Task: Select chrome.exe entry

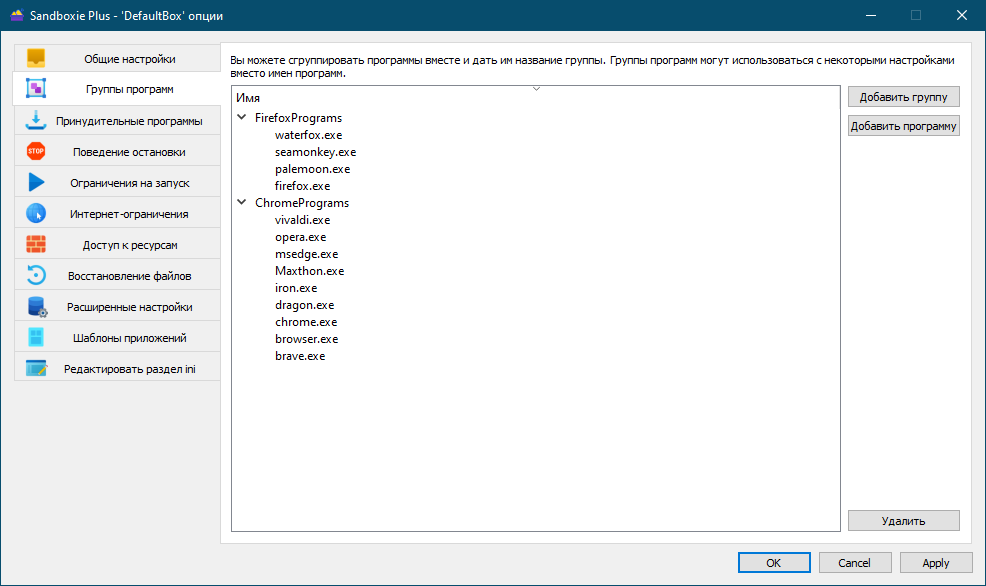Action: (306, 321)
